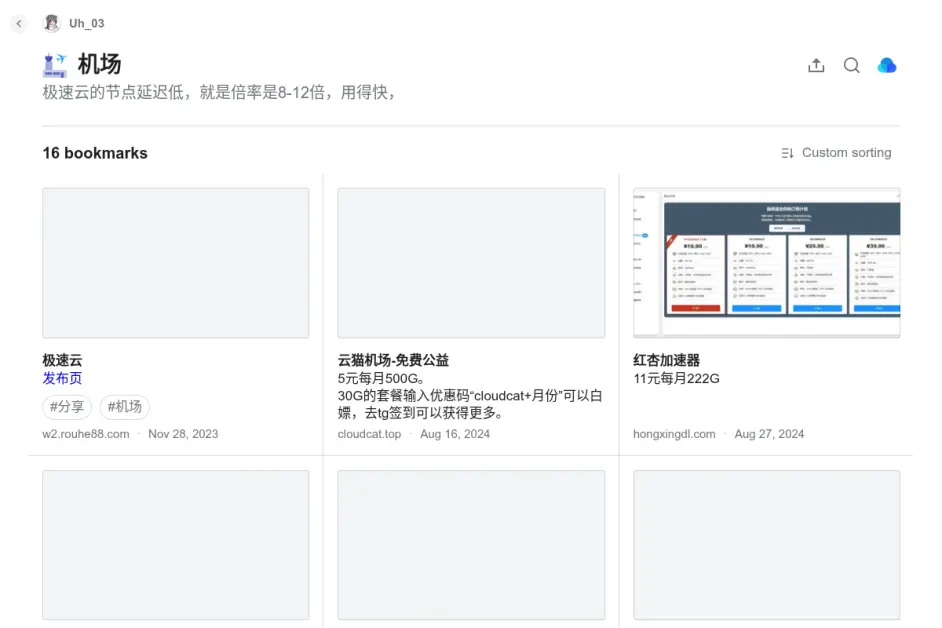Open the 极速云 bookmark title
942x628 pixels.
[x=62, y=360]
